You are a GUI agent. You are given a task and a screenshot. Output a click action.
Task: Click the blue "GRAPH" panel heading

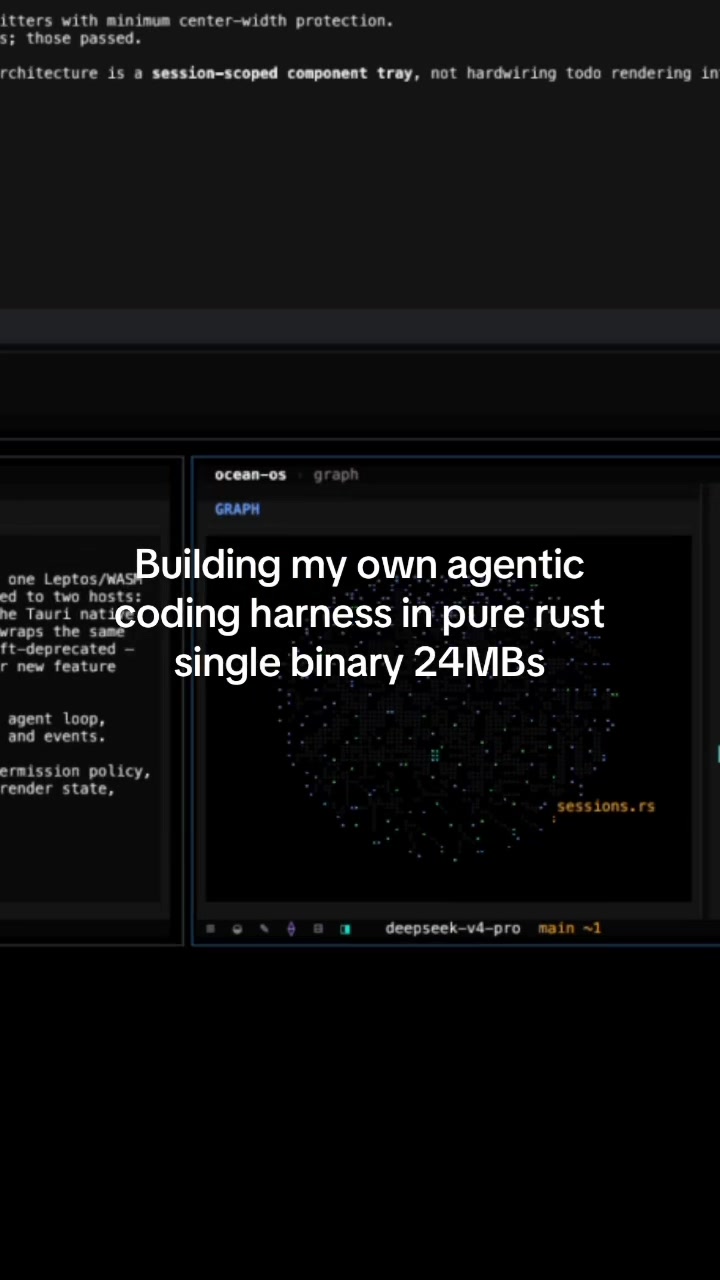[x=237, y=509]
